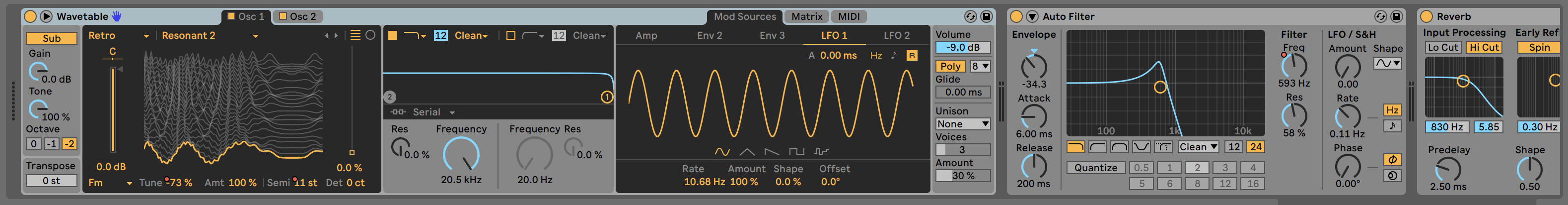
Task: Click the Transpose 0 st field
Action: tap(51, 181)
